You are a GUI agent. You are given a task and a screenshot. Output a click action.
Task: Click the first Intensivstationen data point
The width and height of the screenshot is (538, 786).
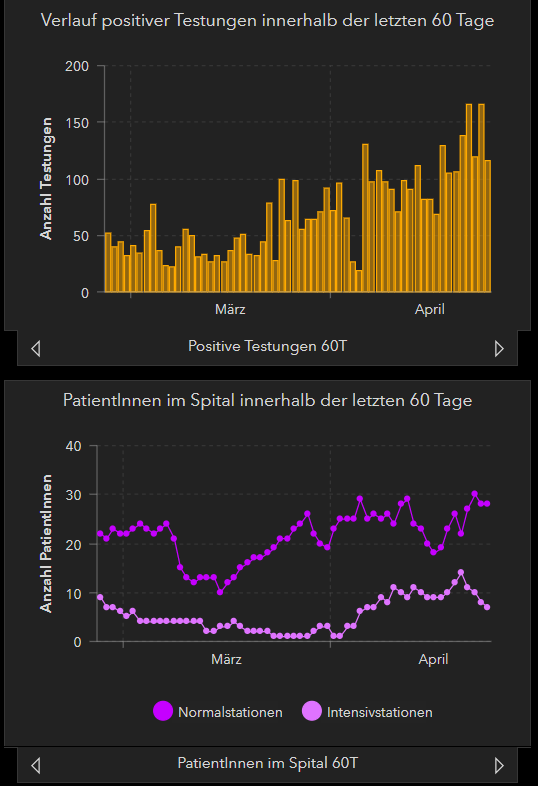click(100, 597)
